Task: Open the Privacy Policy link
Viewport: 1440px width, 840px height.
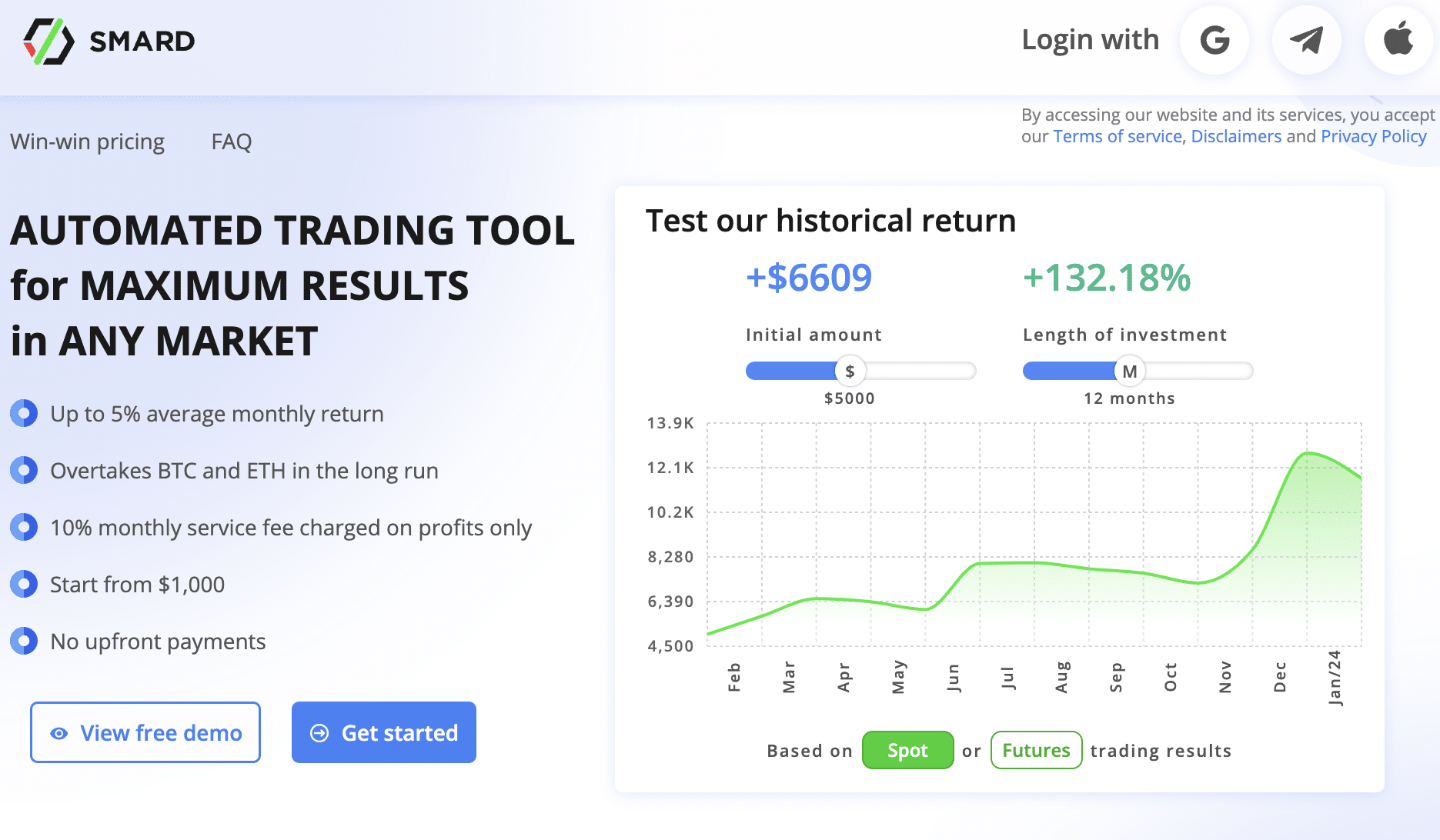Action: click(1373, 136)
